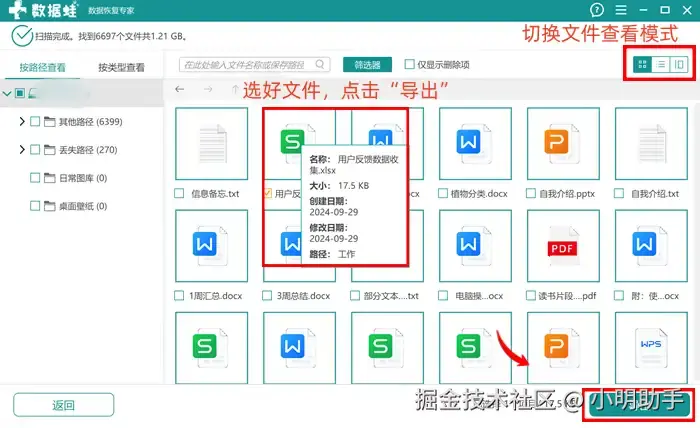The width and height of the screenshot is (700, 428).
Task: Check the 3周总结.docx checkbox
Action: [x=267, y=295]
